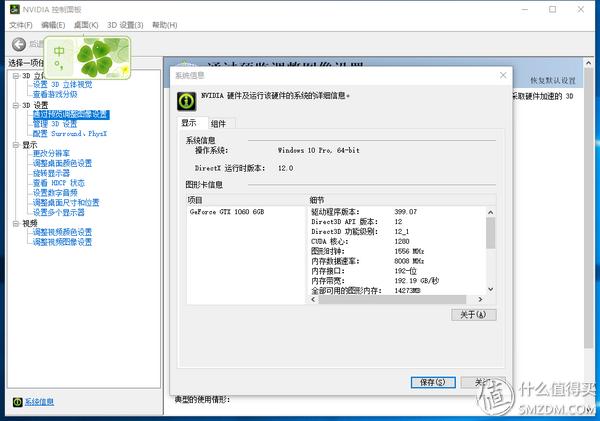Image resolution: width=600 pixels, height=421 pixels.
Task: Select 查看 HDCP 状态 in tree
Action: (59, 183)
